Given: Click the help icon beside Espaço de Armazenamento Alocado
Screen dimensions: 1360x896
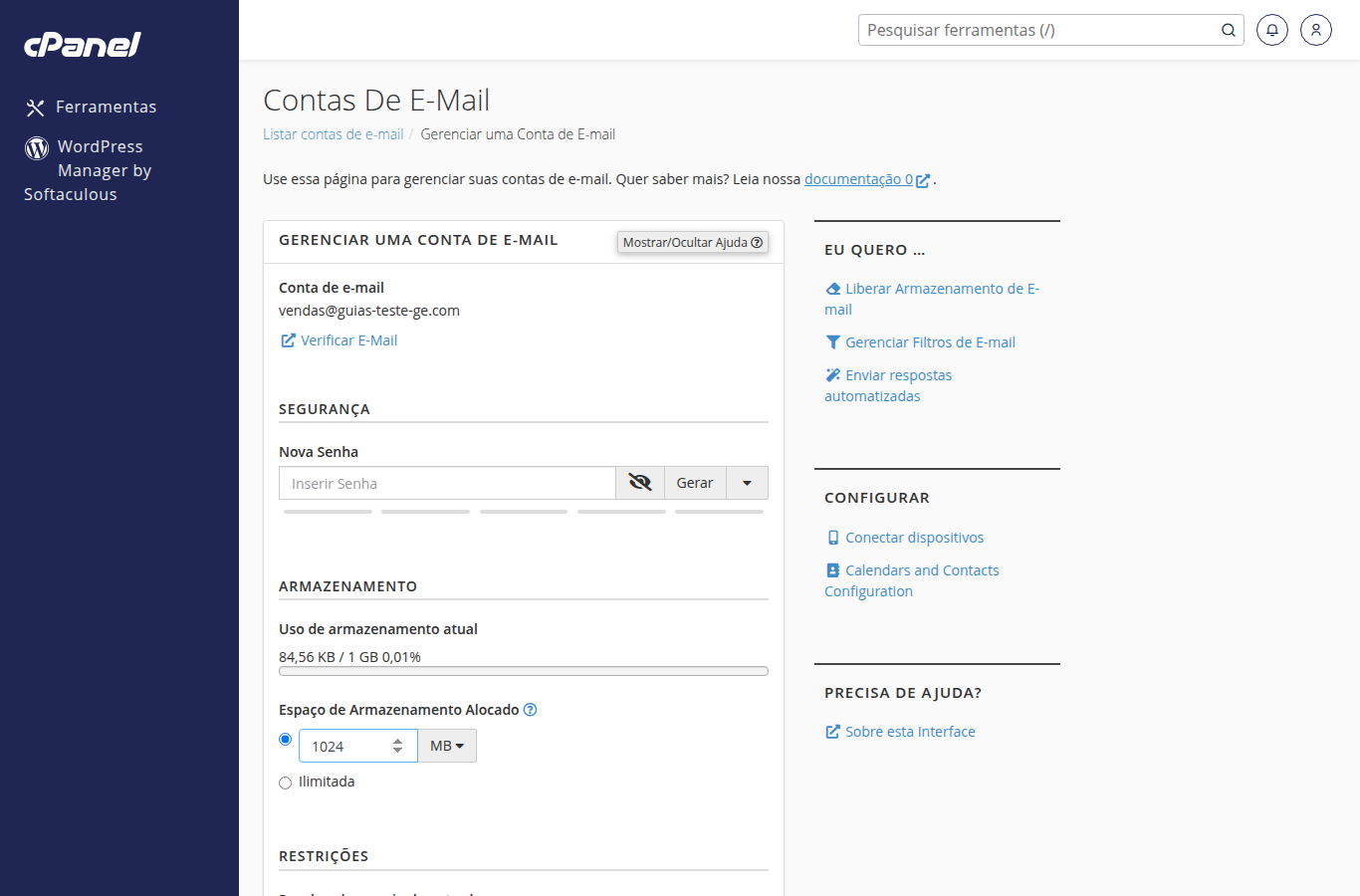Looking at the screenshot, I should point(530,710).
